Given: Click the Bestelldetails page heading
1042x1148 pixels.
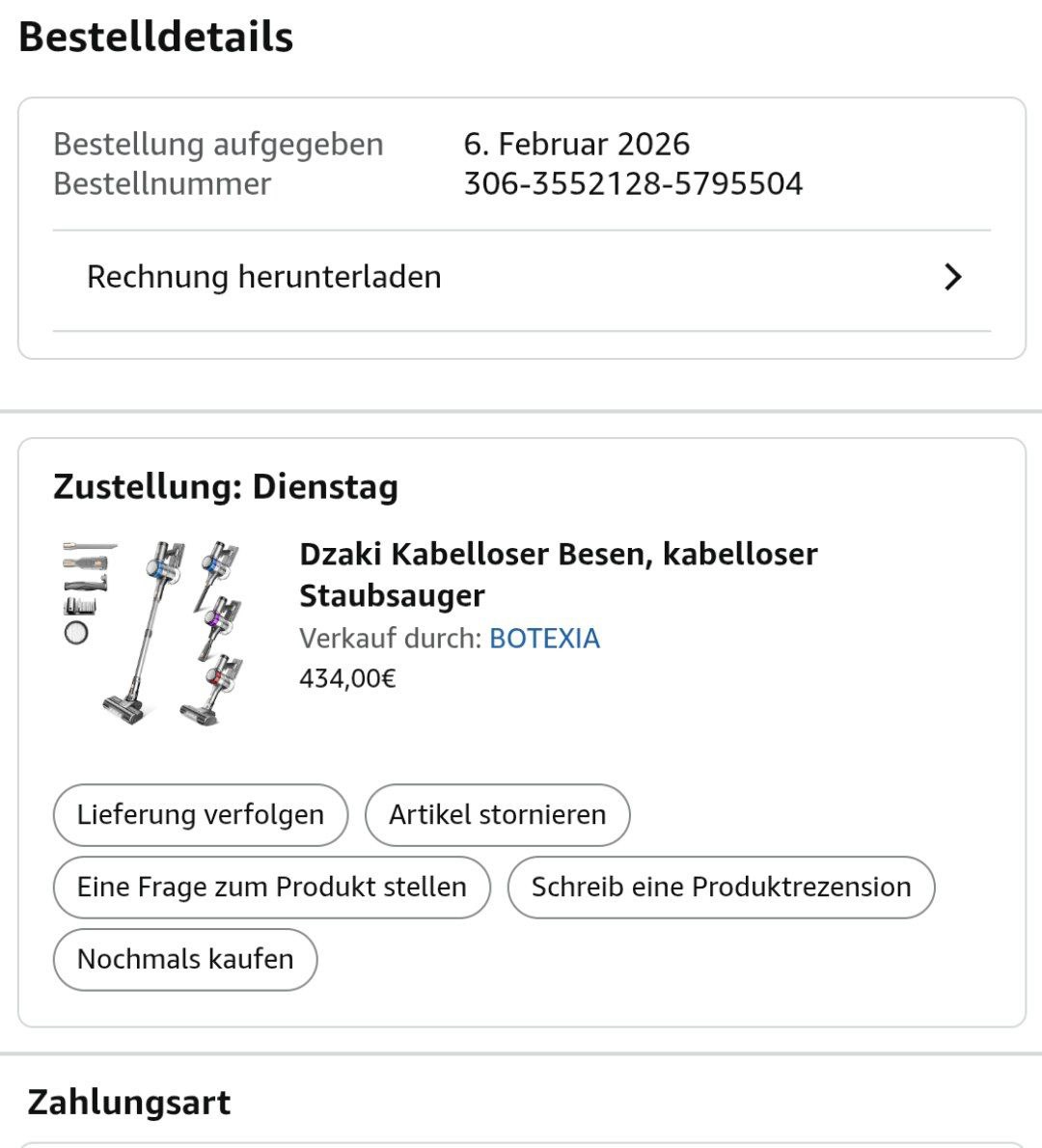Looking at the screenshot, I should pos(155,37).
